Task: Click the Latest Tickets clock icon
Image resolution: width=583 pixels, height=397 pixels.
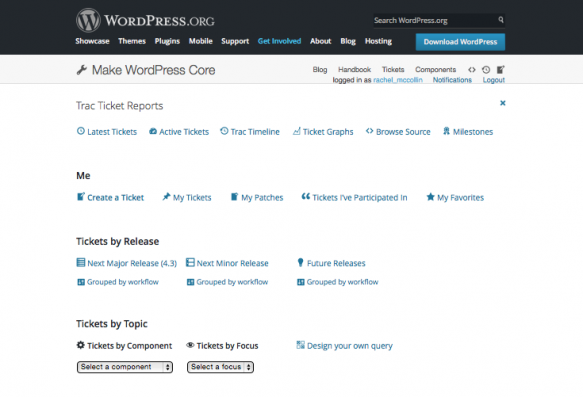Action: click(x=81, y=131)
